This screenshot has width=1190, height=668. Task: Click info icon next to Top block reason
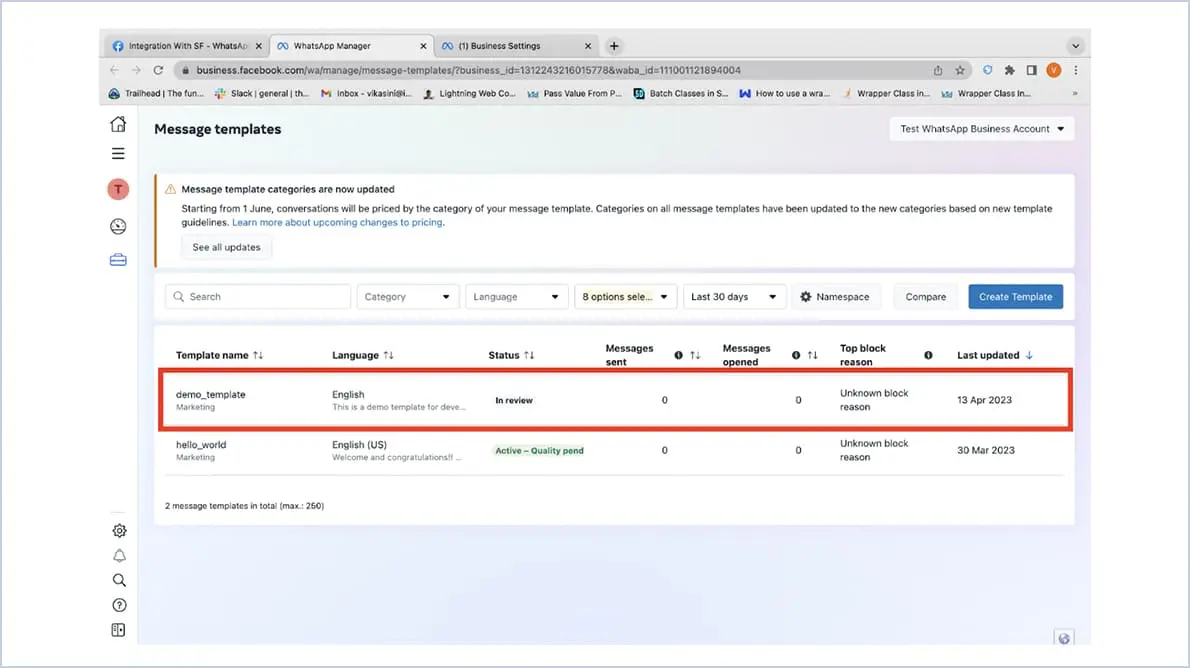tap(928, 355)
